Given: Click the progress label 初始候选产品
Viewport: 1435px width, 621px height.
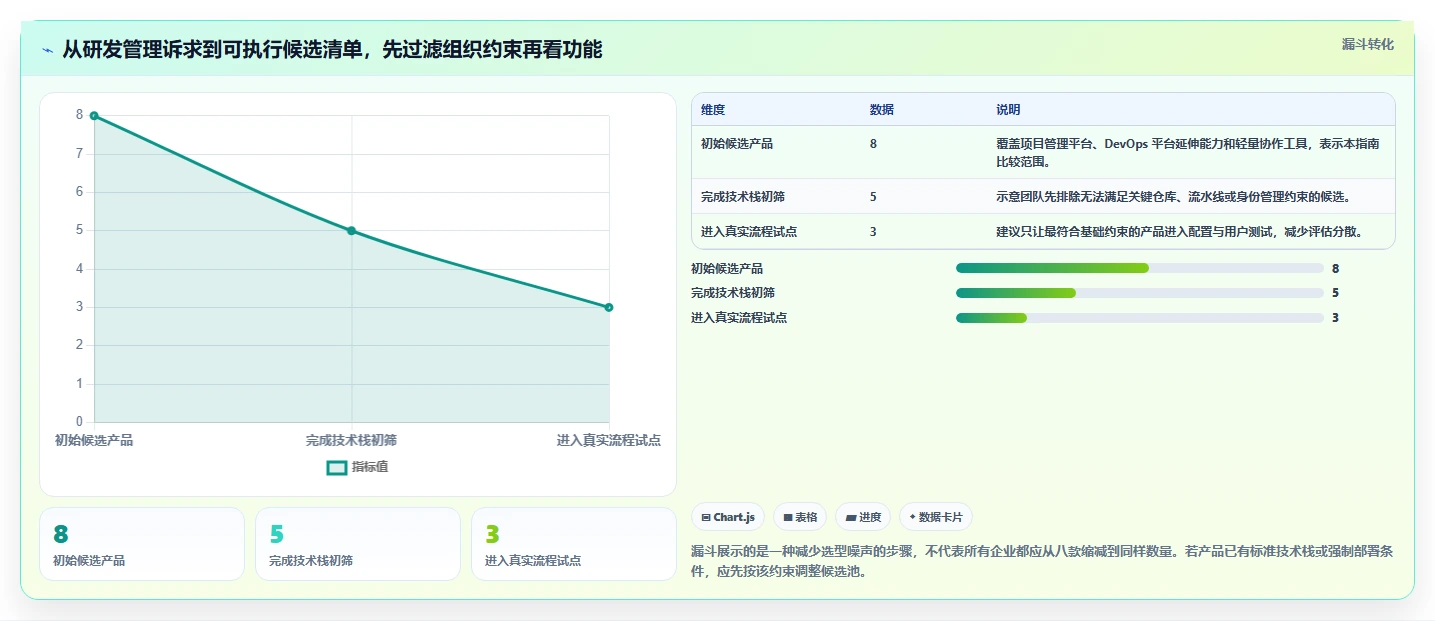Looking at the screenshot, I should click(x=727, y=268).
